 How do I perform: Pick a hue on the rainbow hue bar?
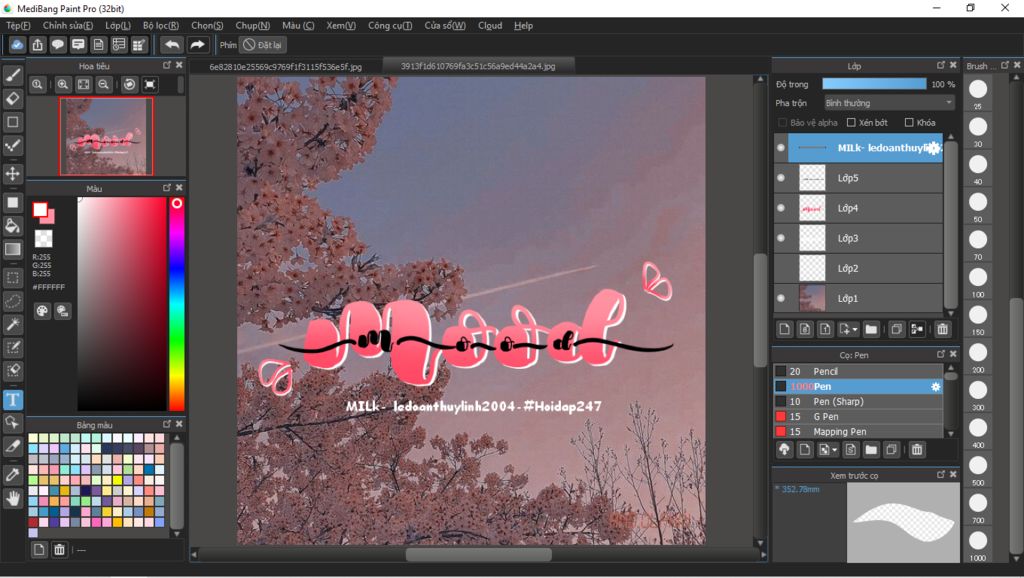(176, 304)
